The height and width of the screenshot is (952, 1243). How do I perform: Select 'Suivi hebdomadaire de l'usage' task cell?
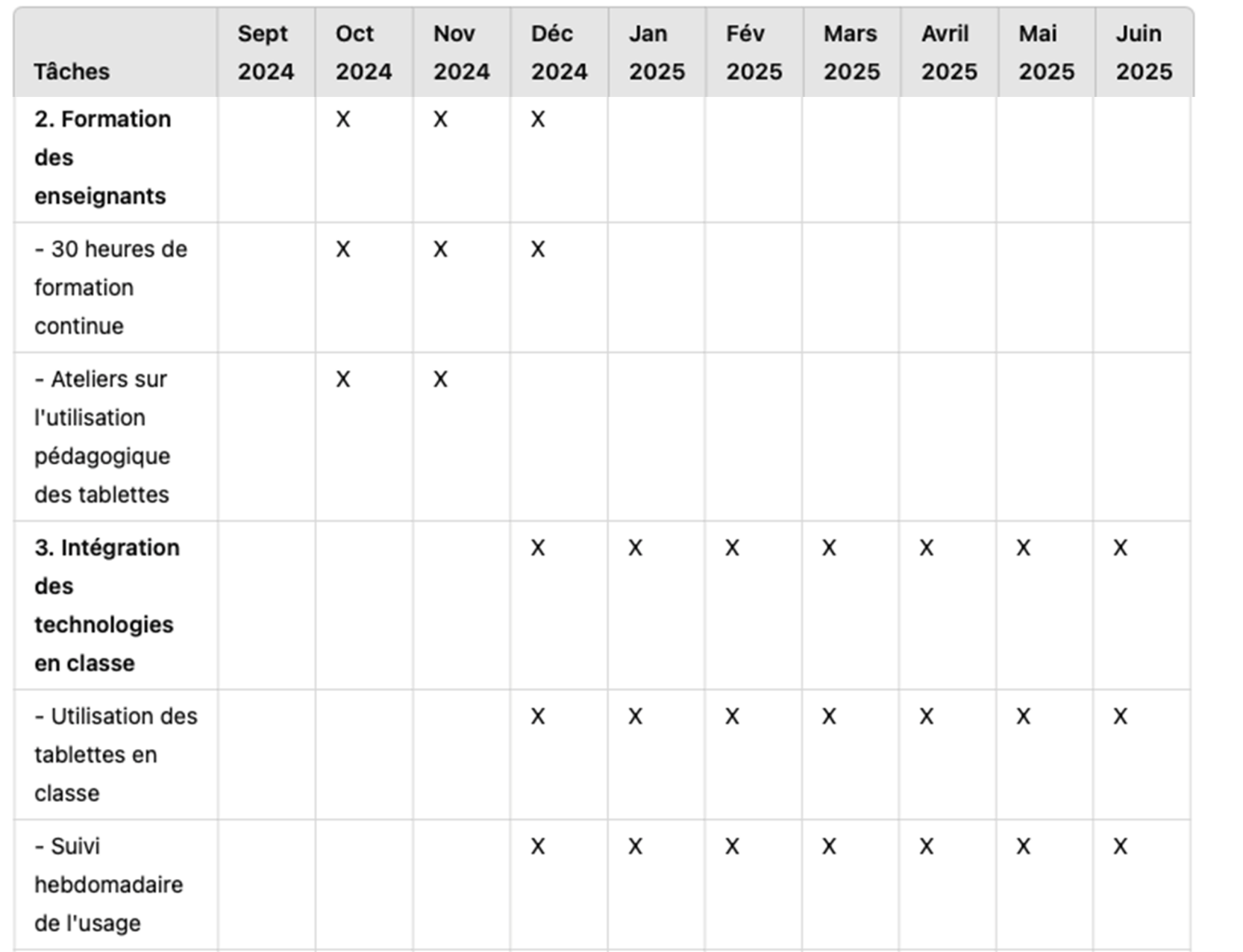pos(108,884)
